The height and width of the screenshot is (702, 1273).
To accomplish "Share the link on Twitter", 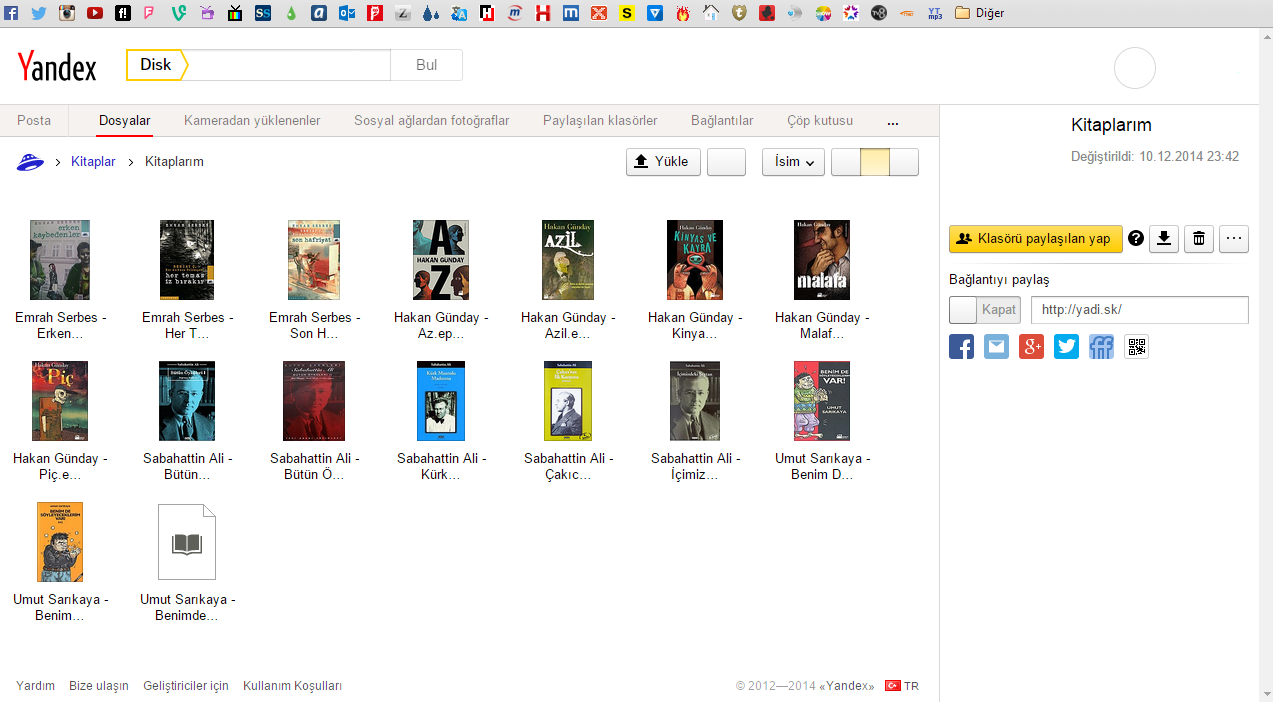I will point(1066,347).
